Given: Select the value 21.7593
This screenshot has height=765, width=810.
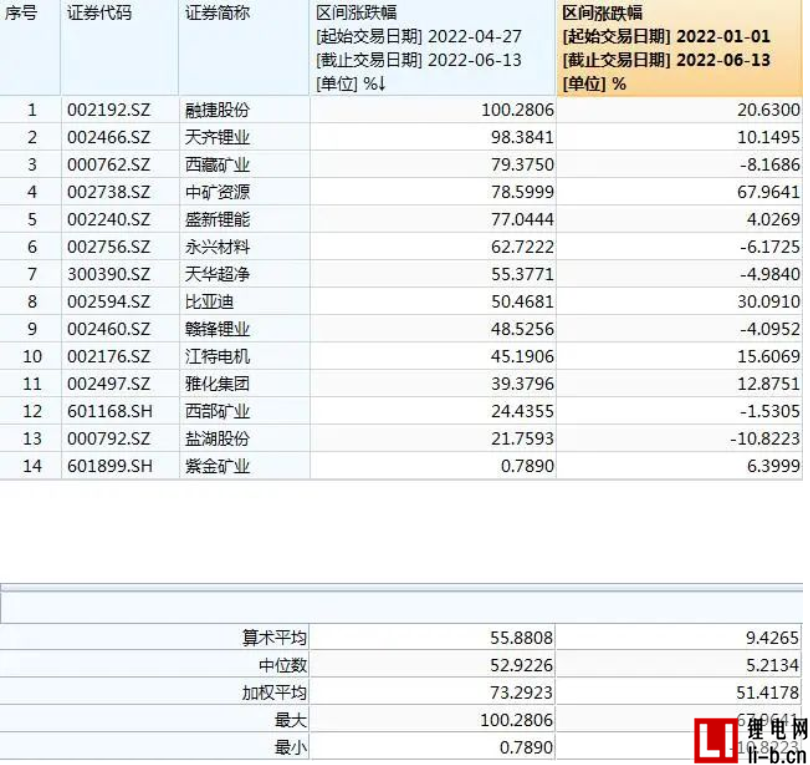Looking at the screenshot, I should tap(522, 439).
